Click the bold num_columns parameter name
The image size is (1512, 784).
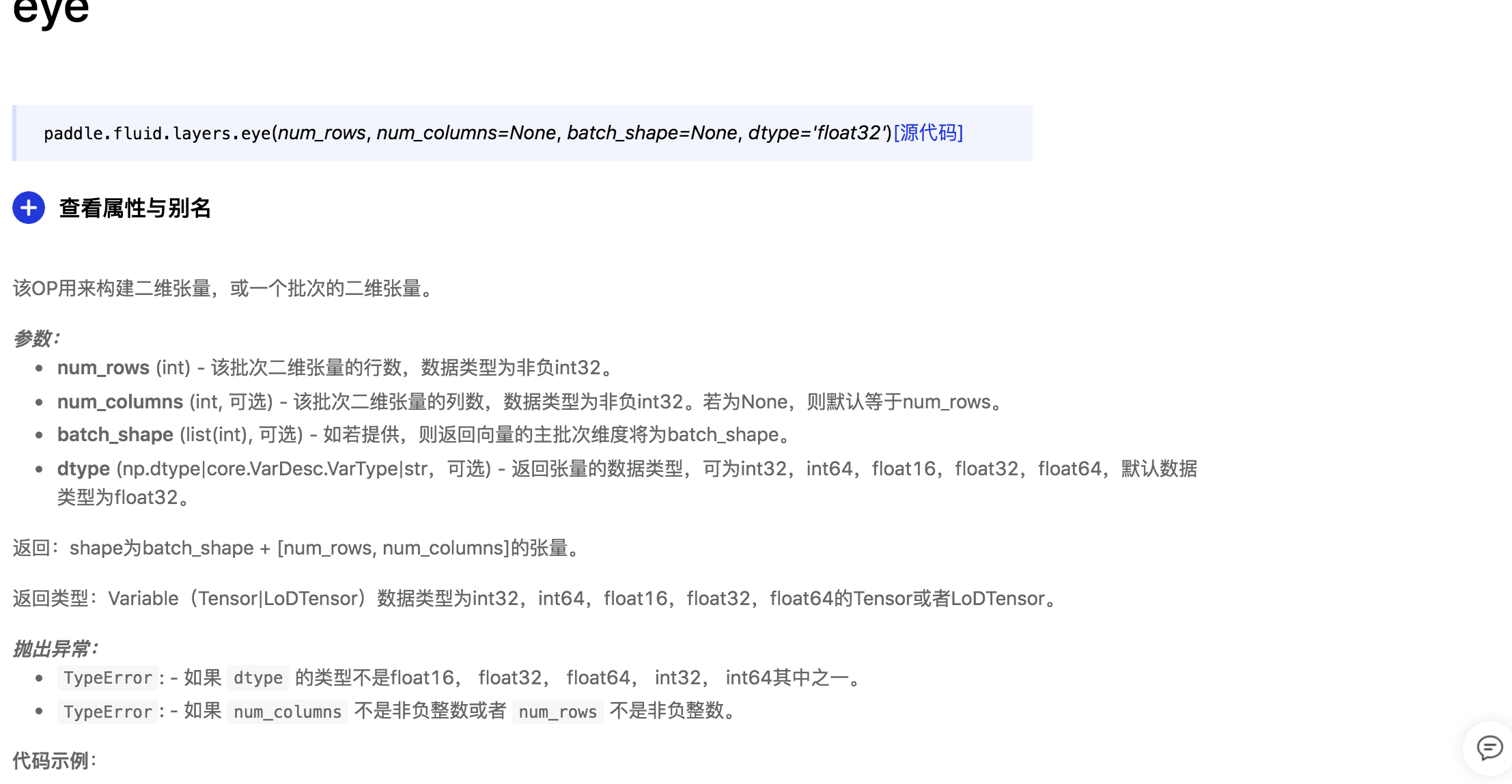click(x=120, y=402)
